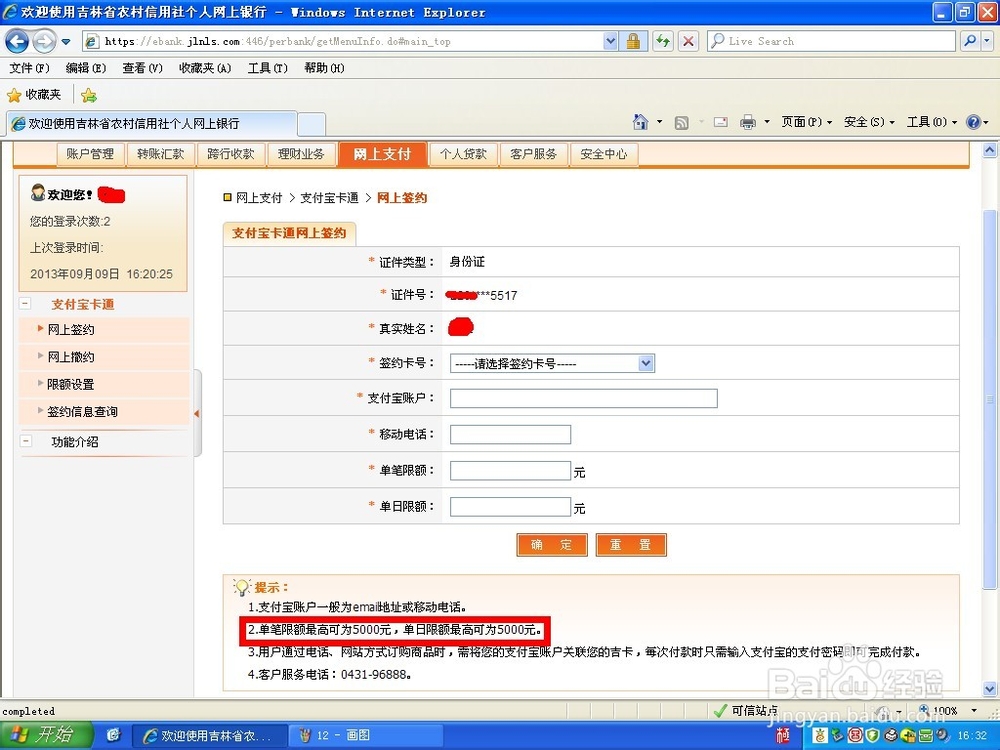The width and height of the screenshot is (1000, 750).
Task: Click the page scrollbar down arrow
Action: pos(989,689)
